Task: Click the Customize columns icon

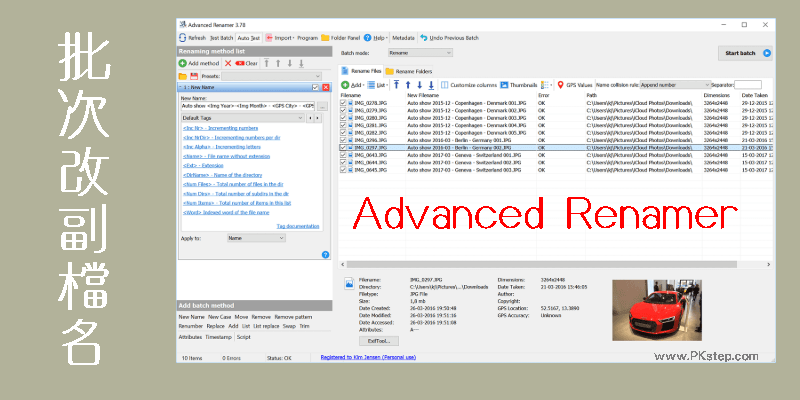Action: pos(445,85)
